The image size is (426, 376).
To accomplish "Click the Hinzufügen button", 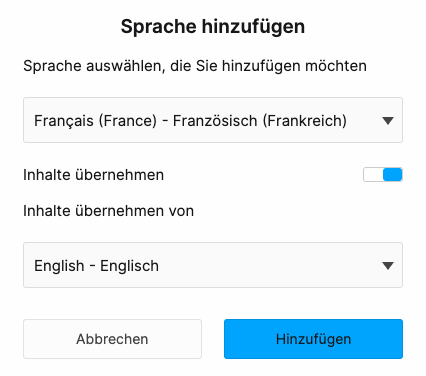I will (x=313, y=339).
